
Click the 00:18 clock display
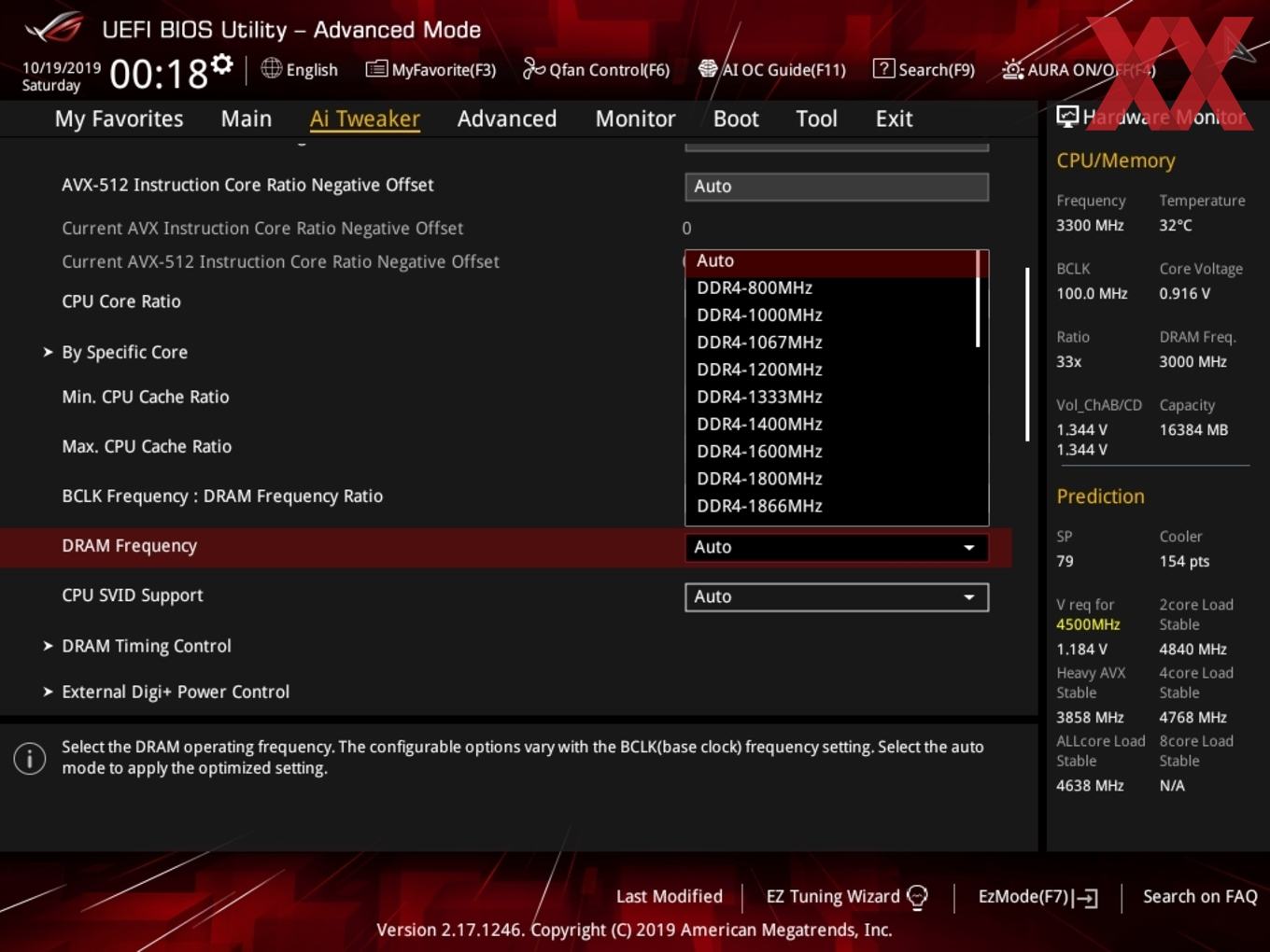coord(158,74)
